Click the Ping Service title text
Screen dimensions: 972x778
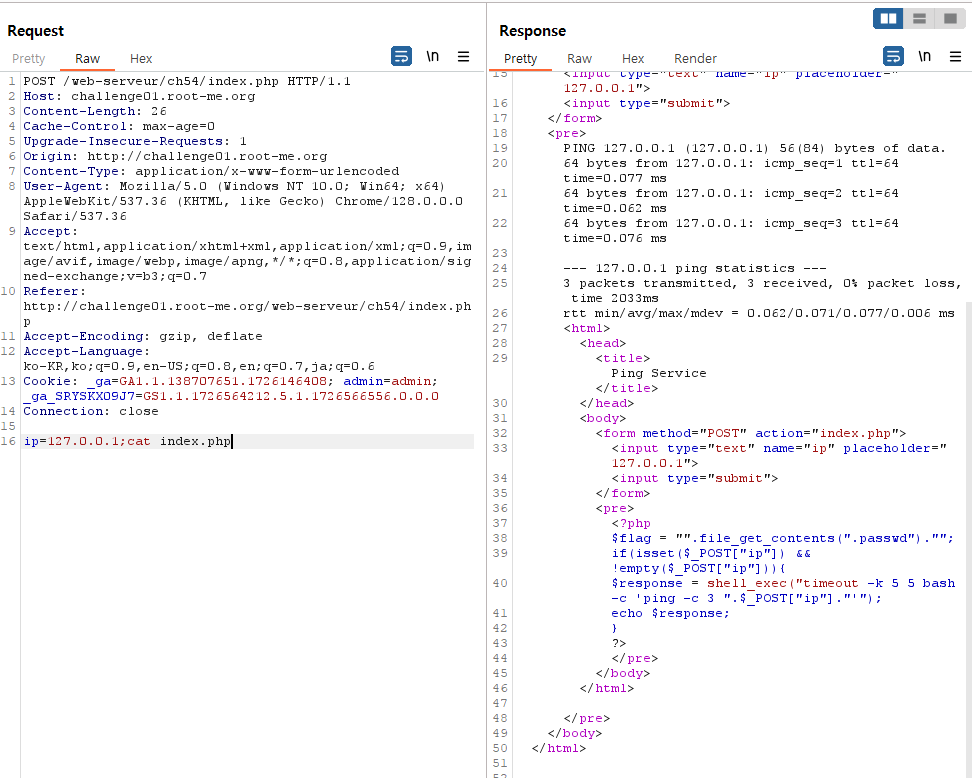point(658,373)
